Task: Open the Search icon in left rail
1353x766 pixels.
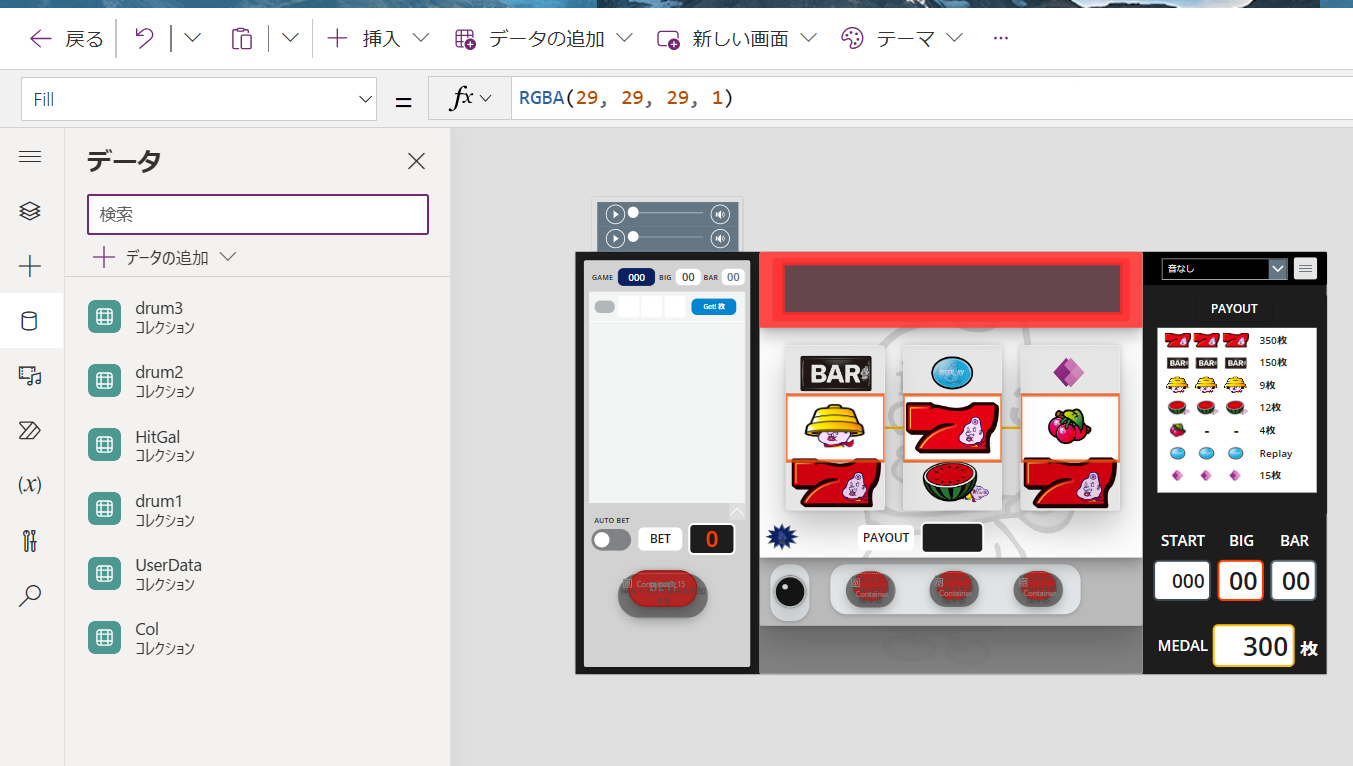Action: pos(30,595)
